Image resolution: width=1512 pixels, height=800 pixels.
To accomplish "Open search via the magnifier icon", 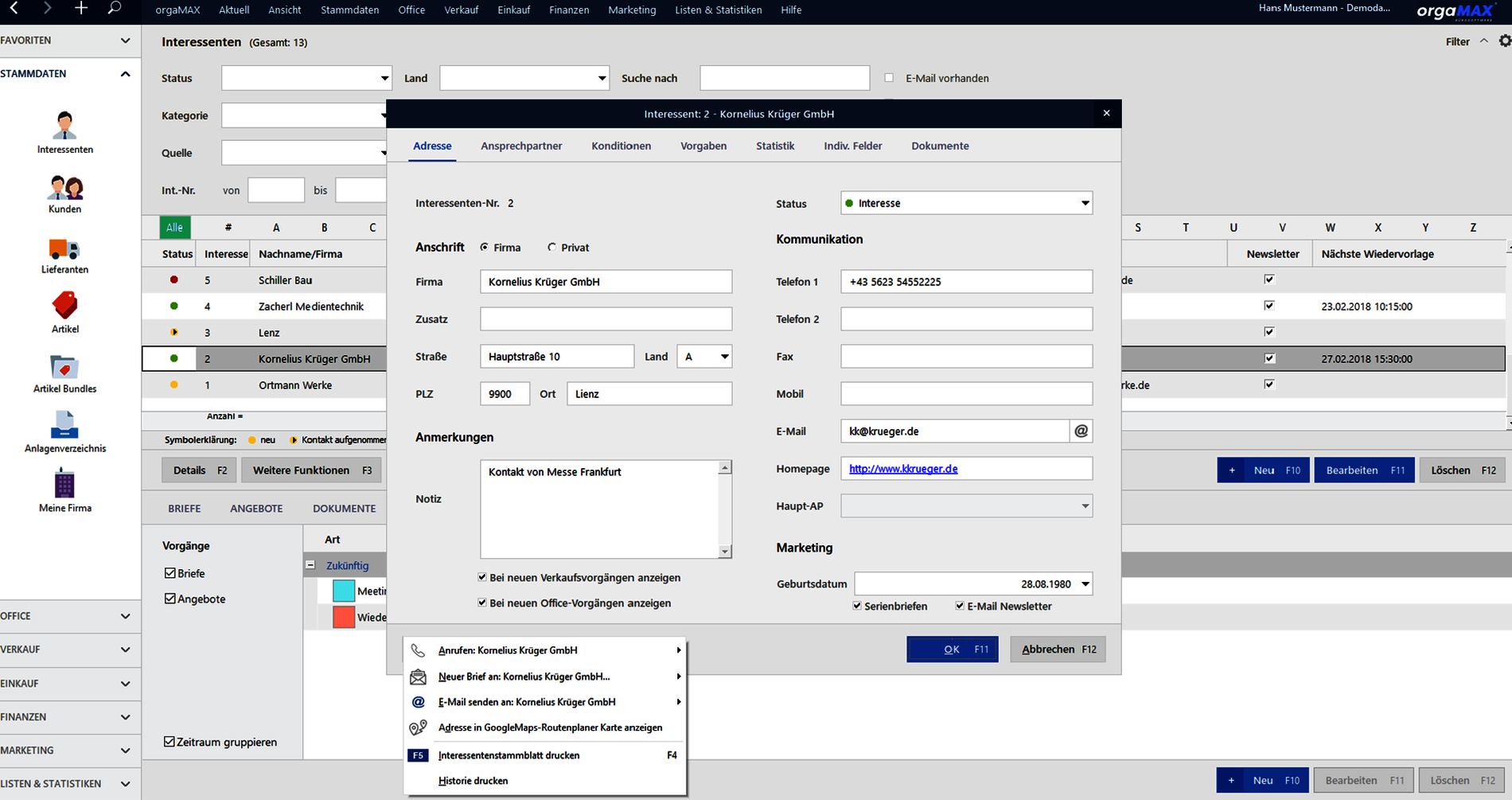I will (x=115, y=9).
